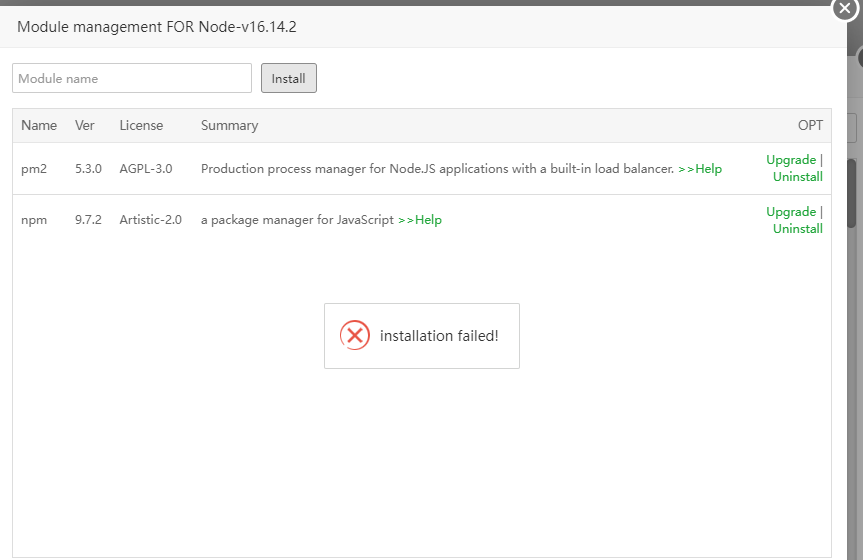Upgrade the pm2 module
Viewport: 863px width, 560px height.
pyautogui.click(x=791, y=160)
